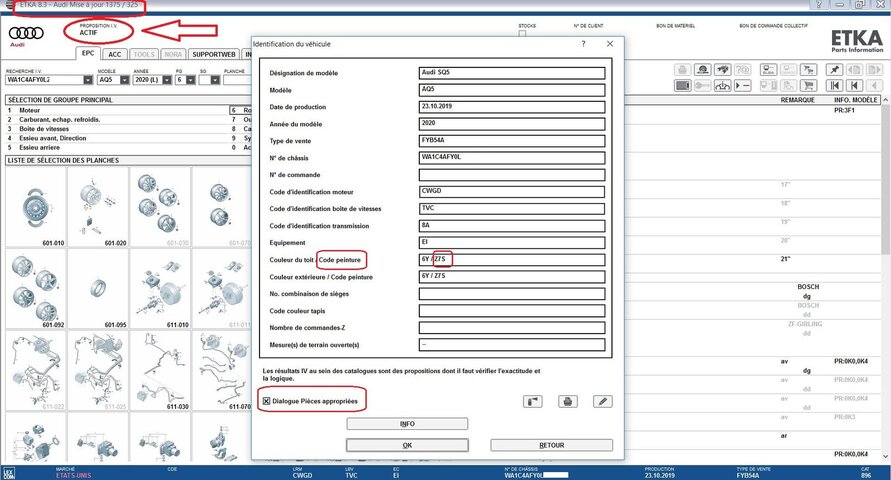Confirm with the OK button
Screen dimensions: 891x480
(x=407, y=445)
